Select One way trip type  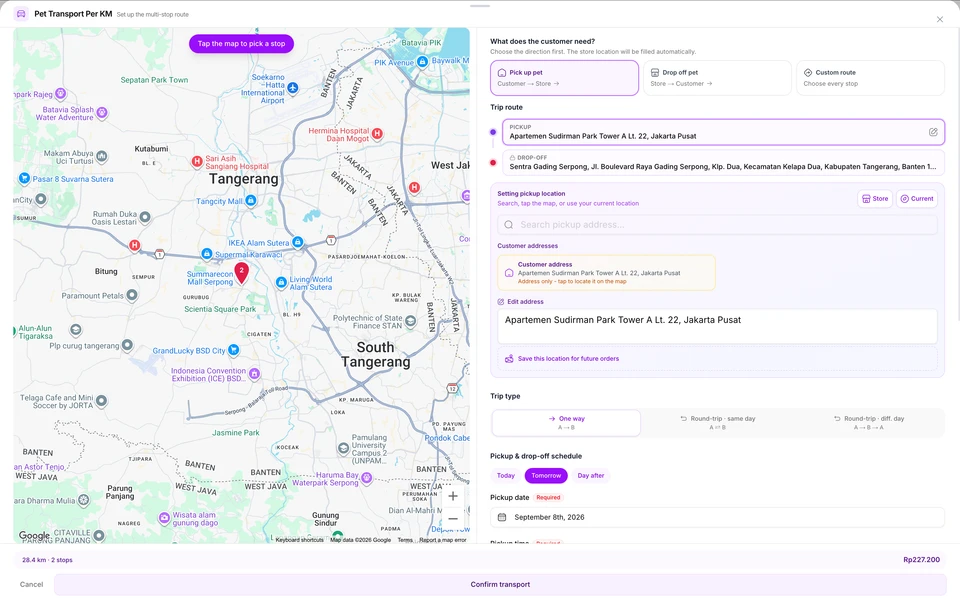pos(566,423)
